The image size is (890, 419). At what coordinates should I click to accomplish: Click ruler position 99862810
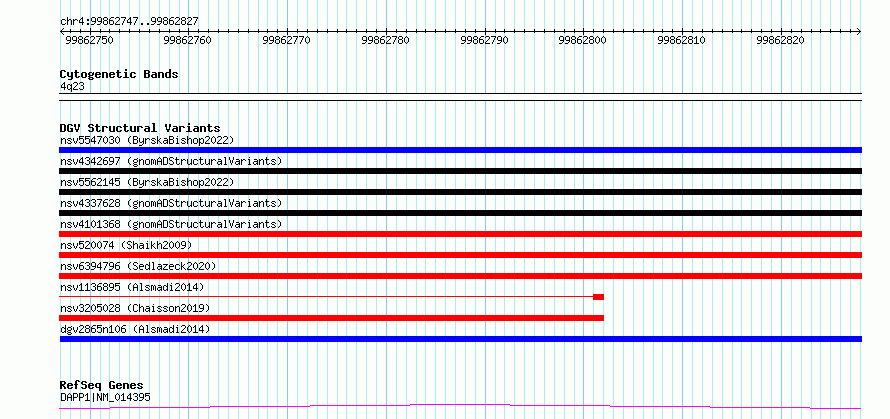(x=681, y=40)
